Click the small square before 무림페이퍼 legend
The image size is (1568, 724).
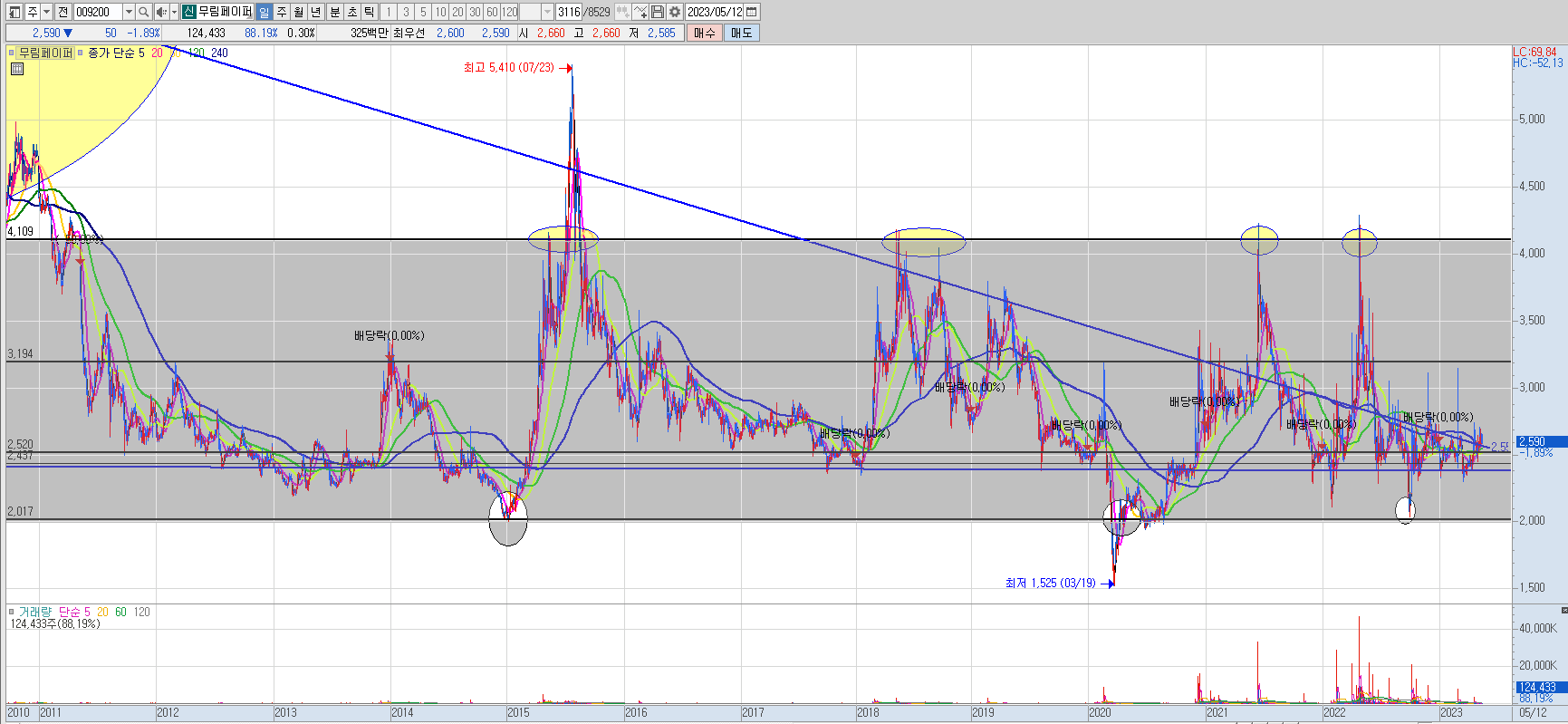coord(12,53)
